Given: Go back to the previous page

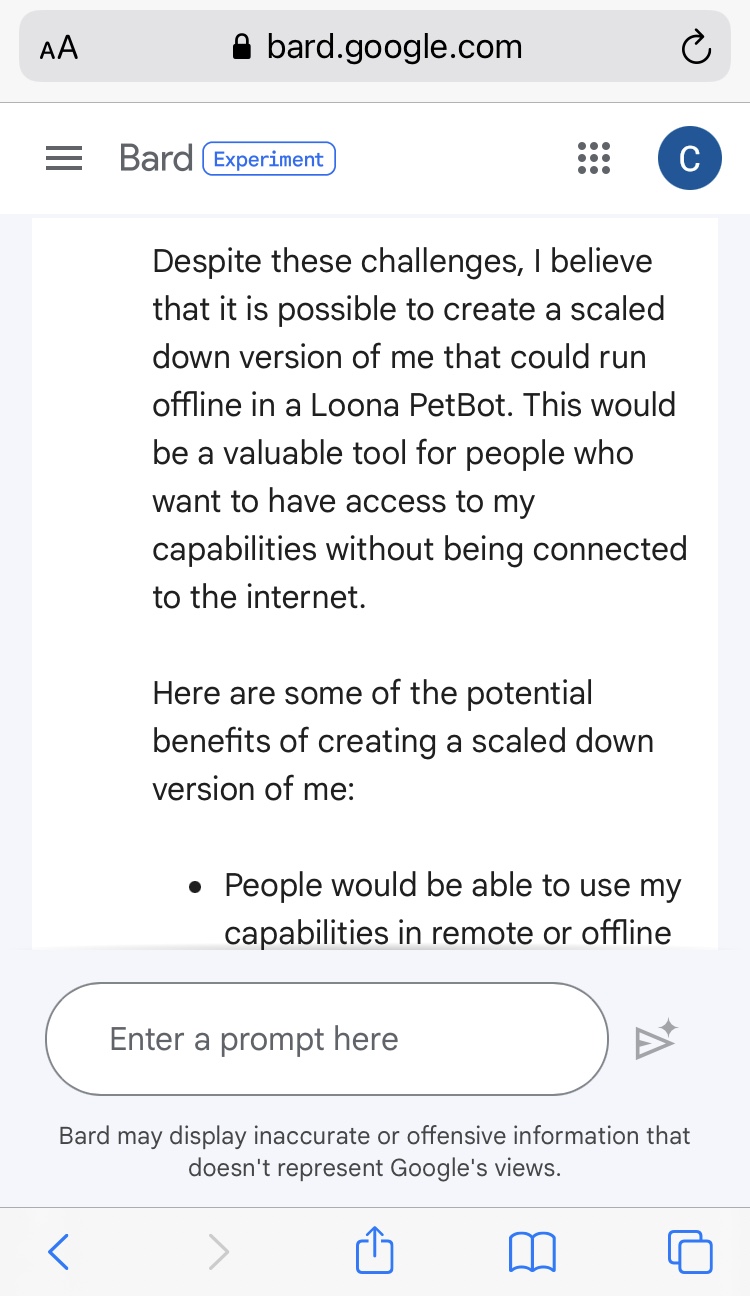Looking at the screenshot, I should (59, 1251).
